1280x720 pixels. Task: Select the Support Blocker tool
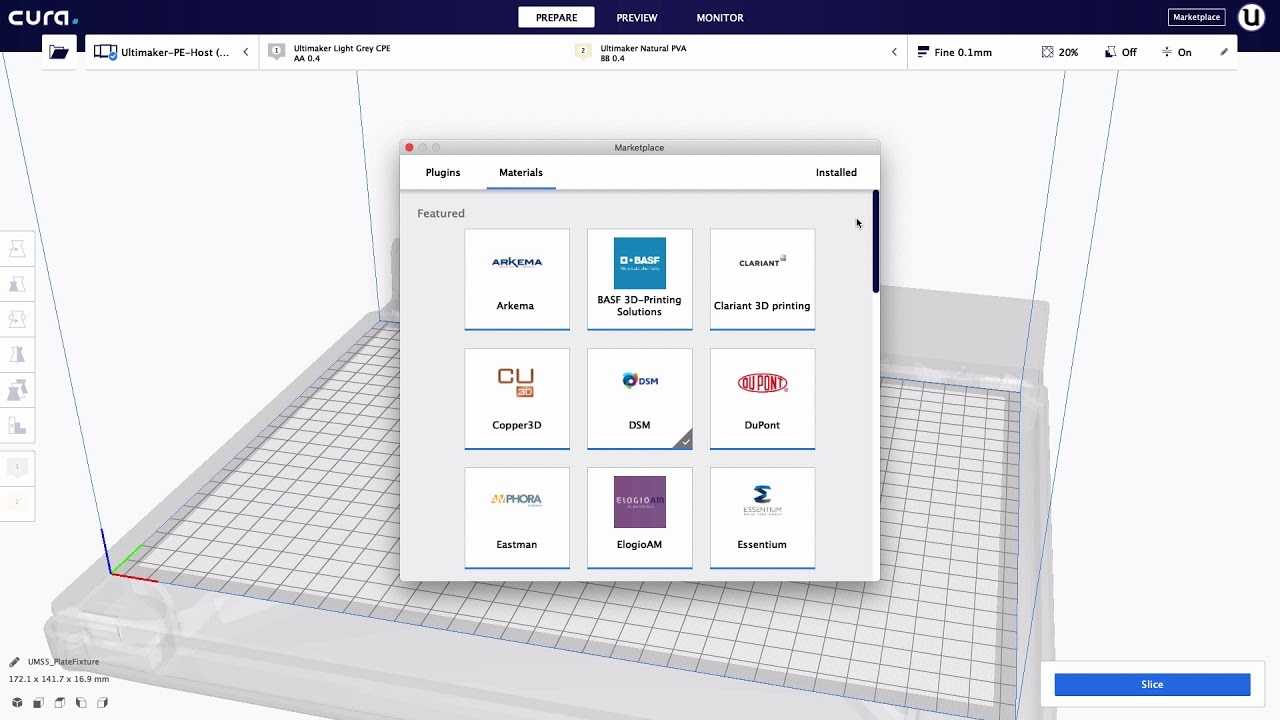coord(17,426)
